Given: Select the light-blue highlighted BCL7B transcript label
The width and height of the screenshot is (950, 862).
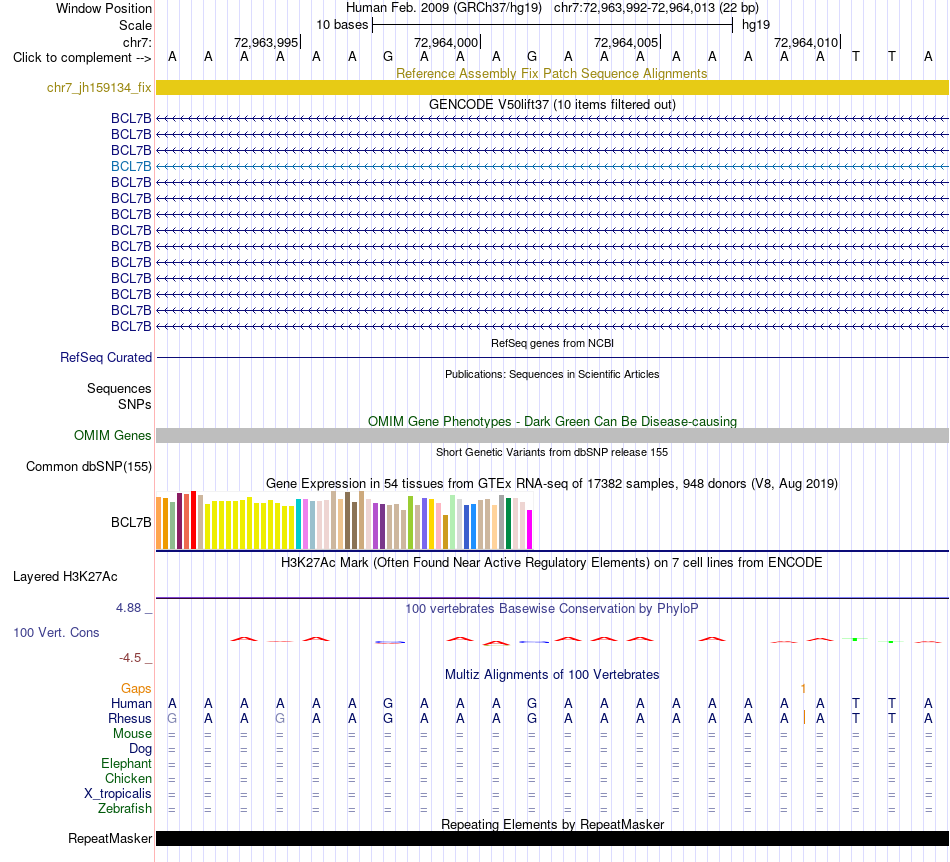Looking at the screenshot, I should coord(131,166).
